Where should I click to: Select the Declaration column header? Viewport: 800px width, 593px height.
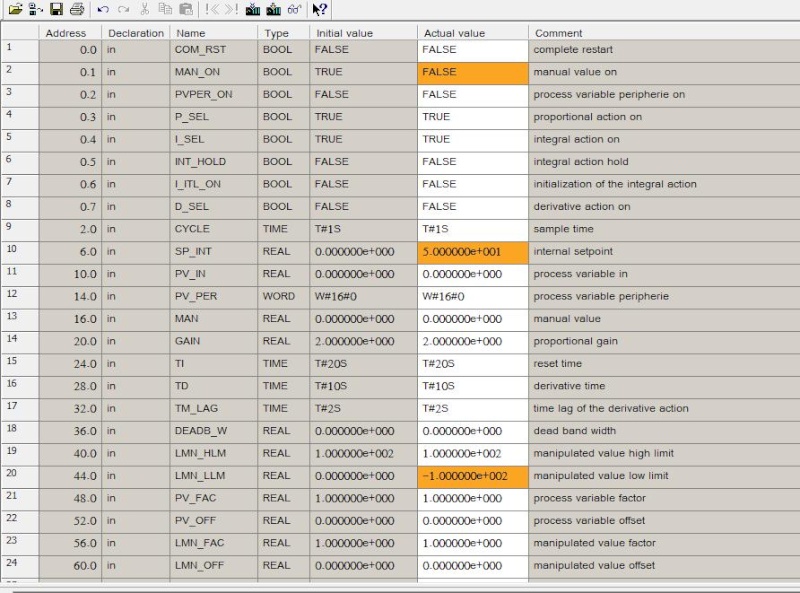pos(136,33)
